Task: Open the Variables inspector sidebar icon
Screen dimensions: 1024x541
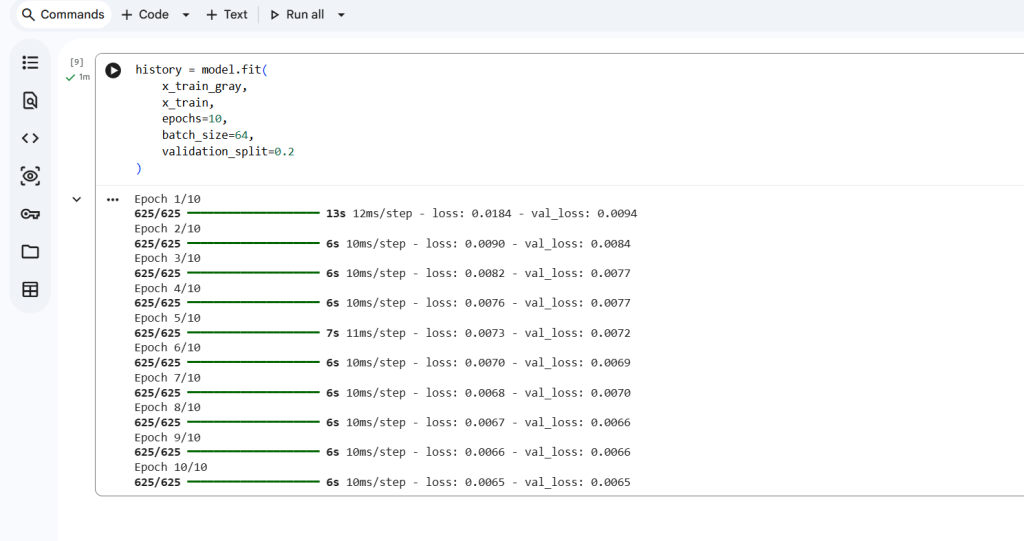Action: pyautogui.click(x=30, y=176)
